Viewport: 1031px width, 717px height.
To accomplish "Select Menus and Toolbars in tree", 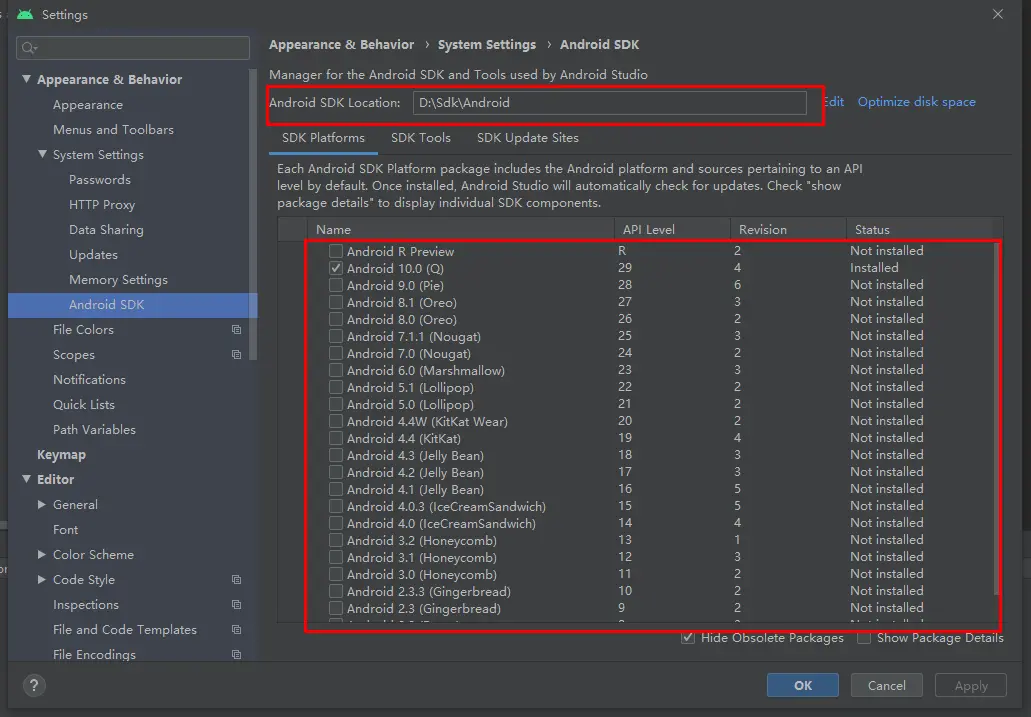I will coord(113,130).
